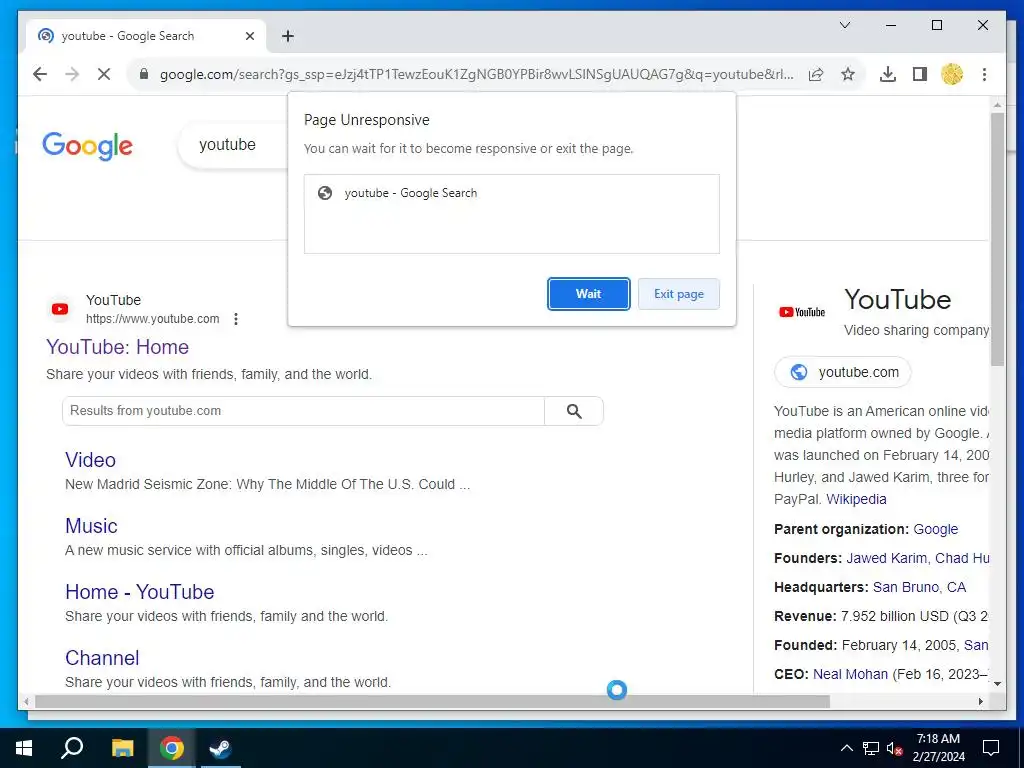Viewport: 1024px width, 768px height.
Task: Click the magnifier button for youtube.com search
Action: 574,411
